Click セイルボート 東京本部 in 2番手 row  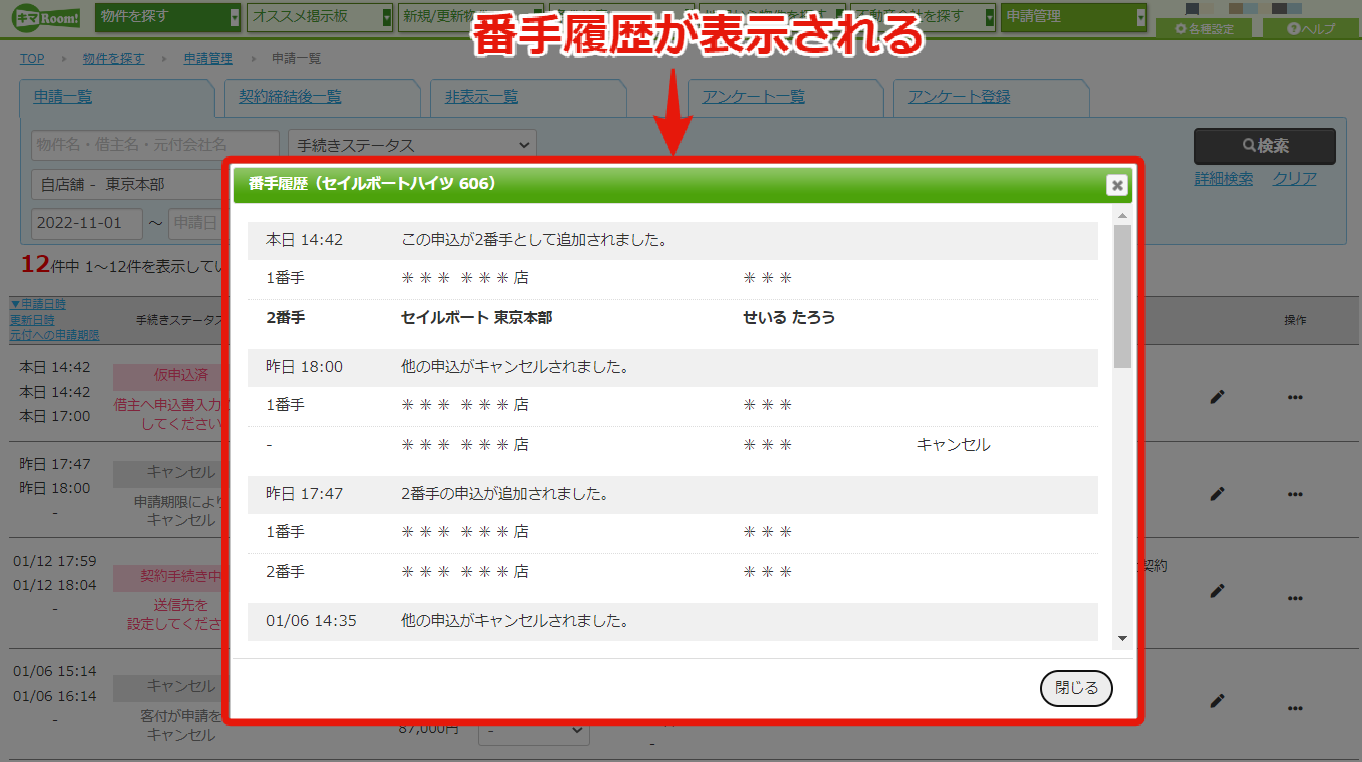(476, 317)
